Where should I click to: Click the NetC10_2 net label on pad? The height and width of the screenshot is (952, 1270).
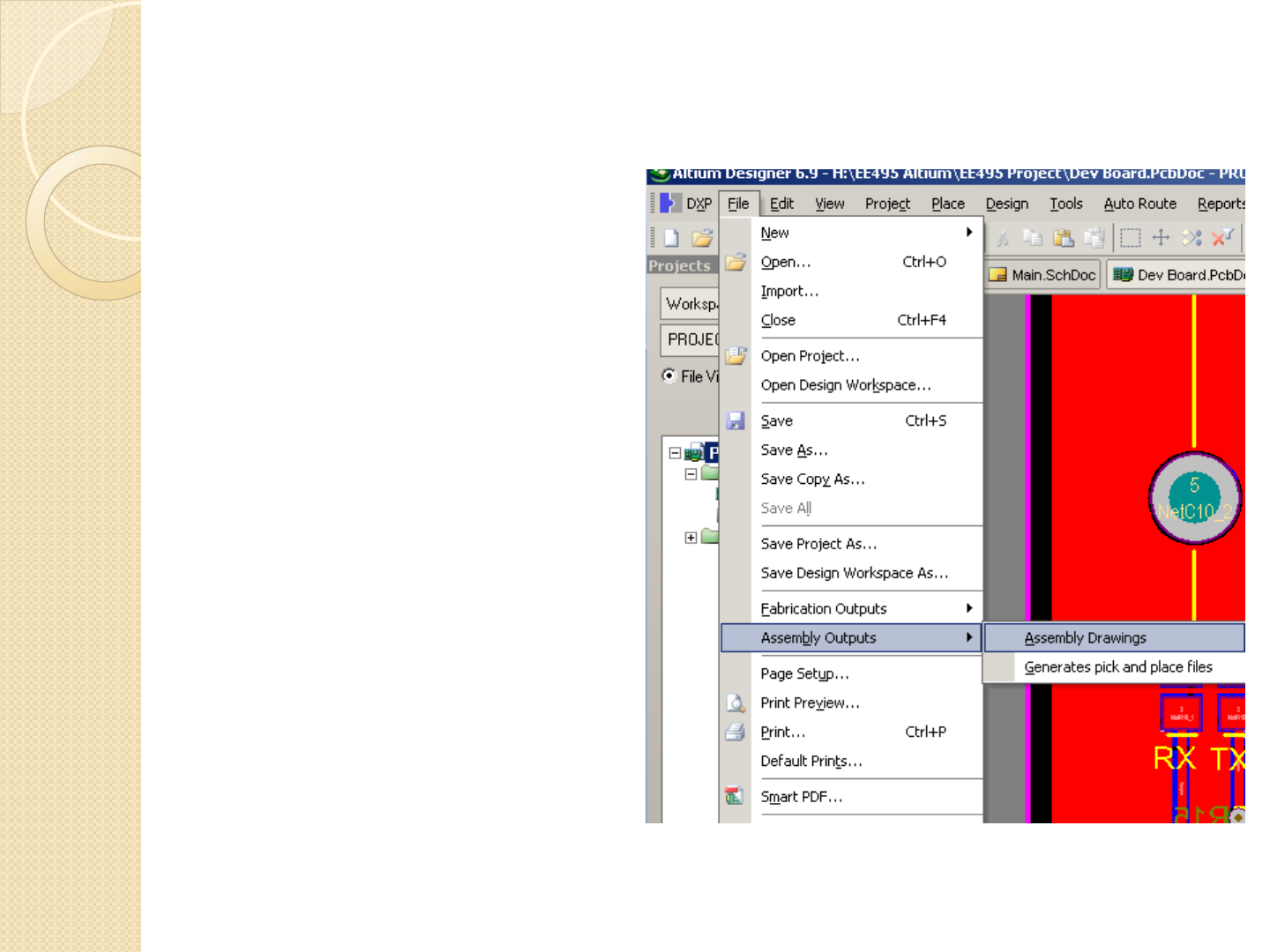tap(1195, 511)
